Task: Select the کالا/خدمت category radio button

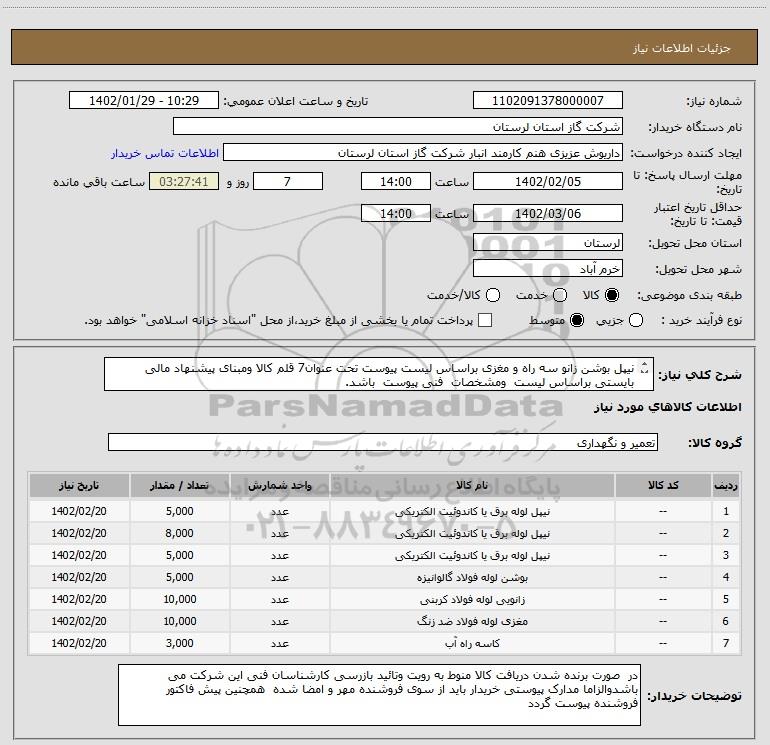Action: tap(493, 295)
